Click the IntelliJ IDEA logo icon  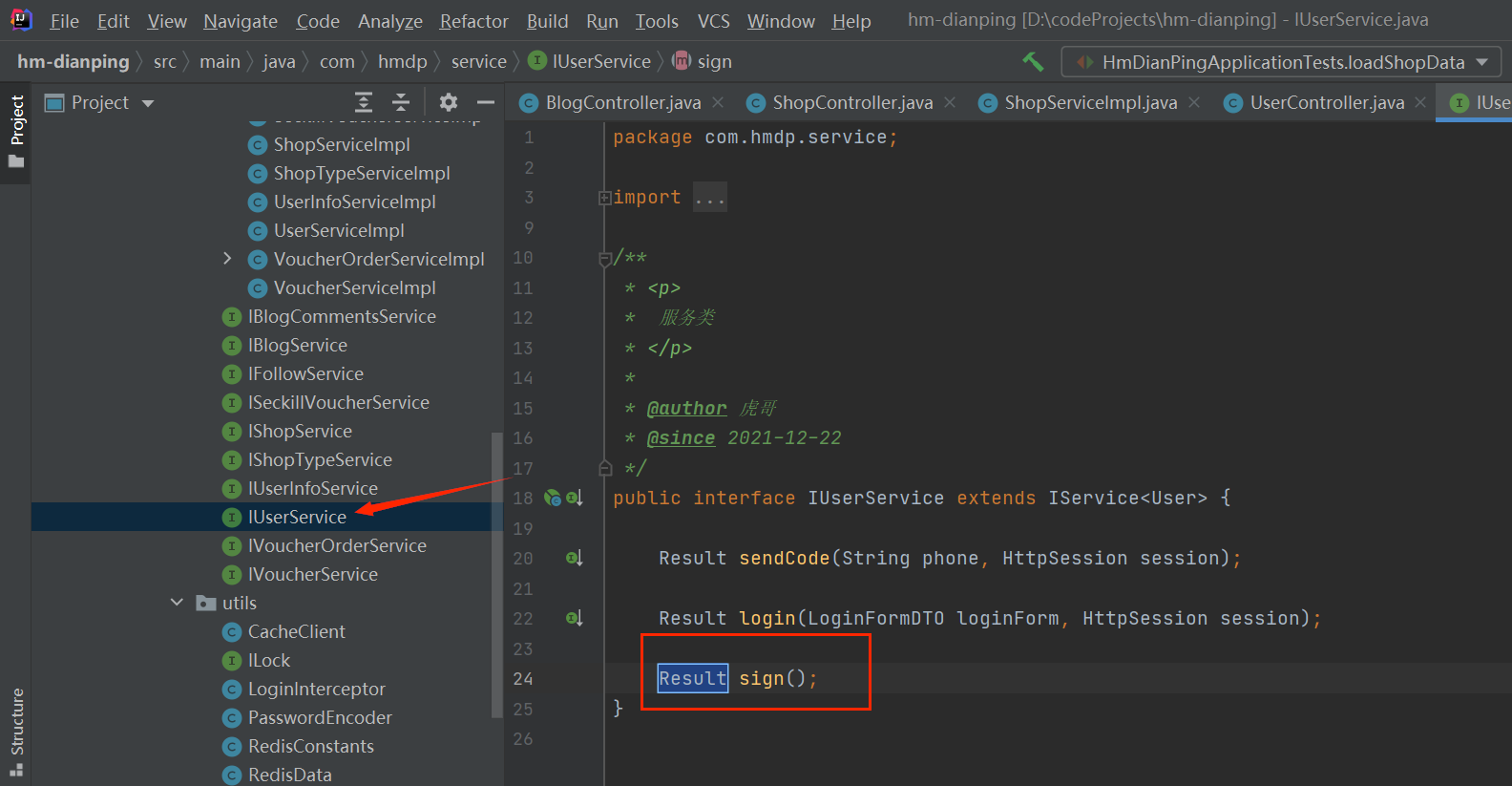pyautogui.click(x=21, y=19)
